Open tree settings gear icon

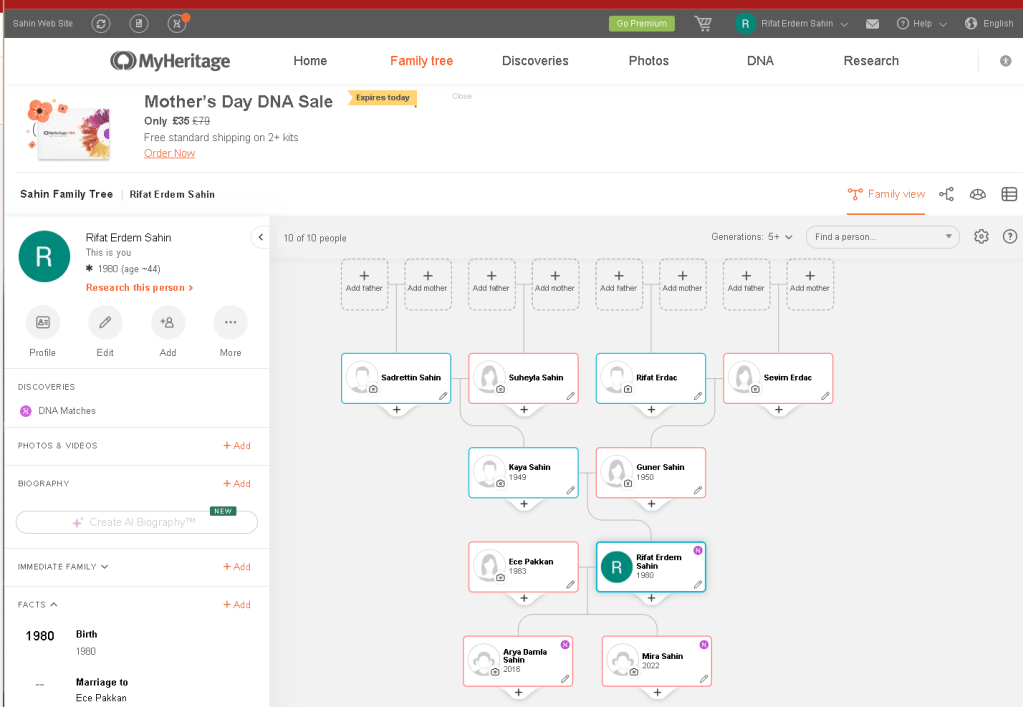coord(981,237)
